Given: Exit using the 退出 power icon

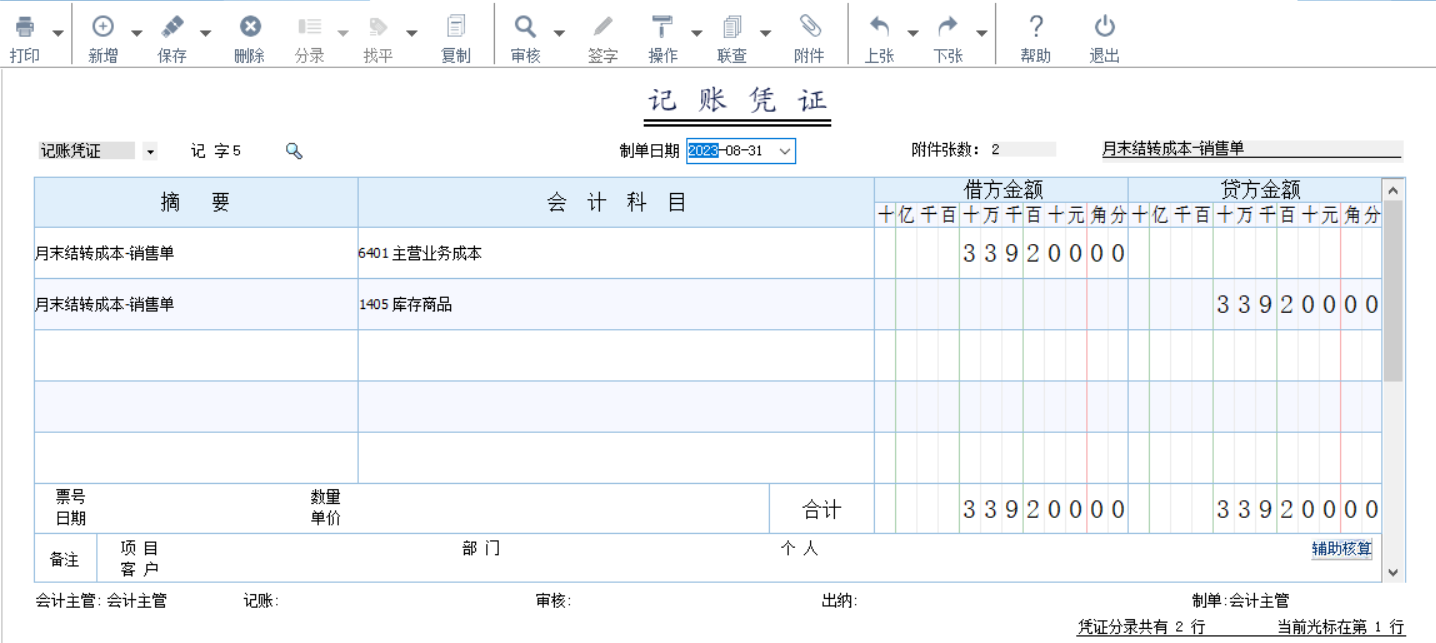Looking at the screenshot, I should 1104,28.
